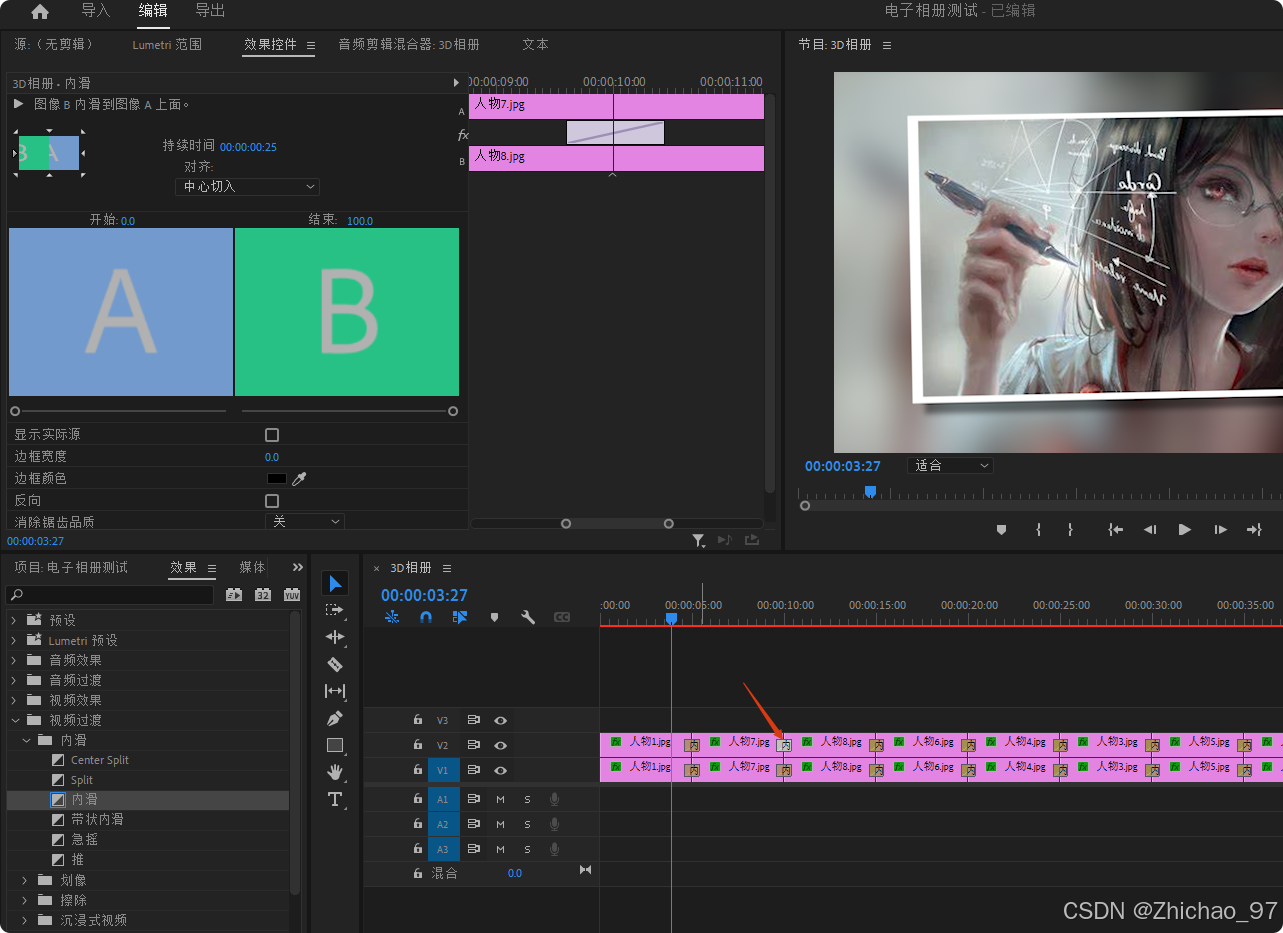This screenshot has width=1283, height=933.
Task: Expand the 擦除 transitions folder
Action: [25, 900]
